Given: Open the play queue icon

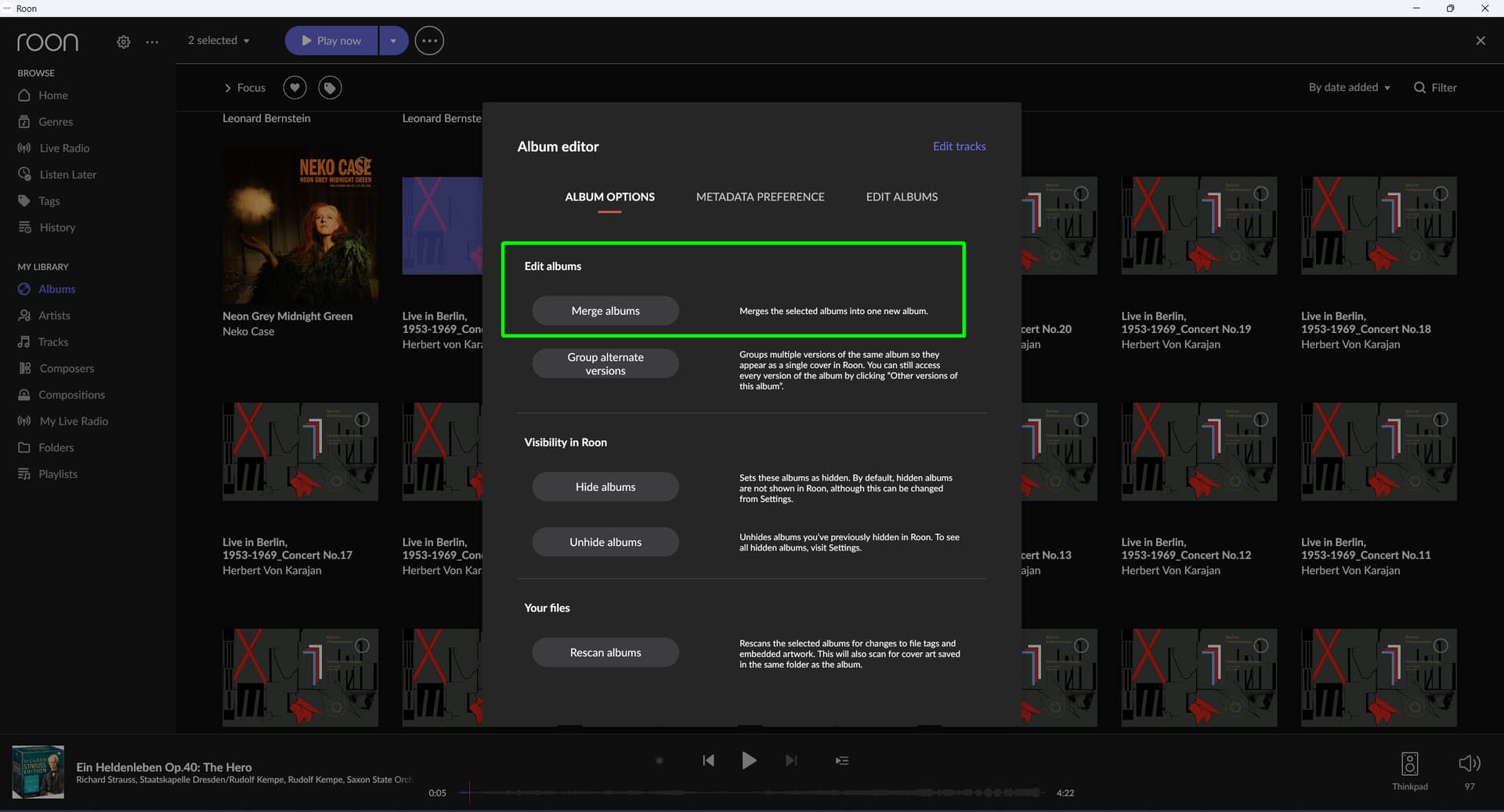Looking at the screenshot, I should [842, 760].
